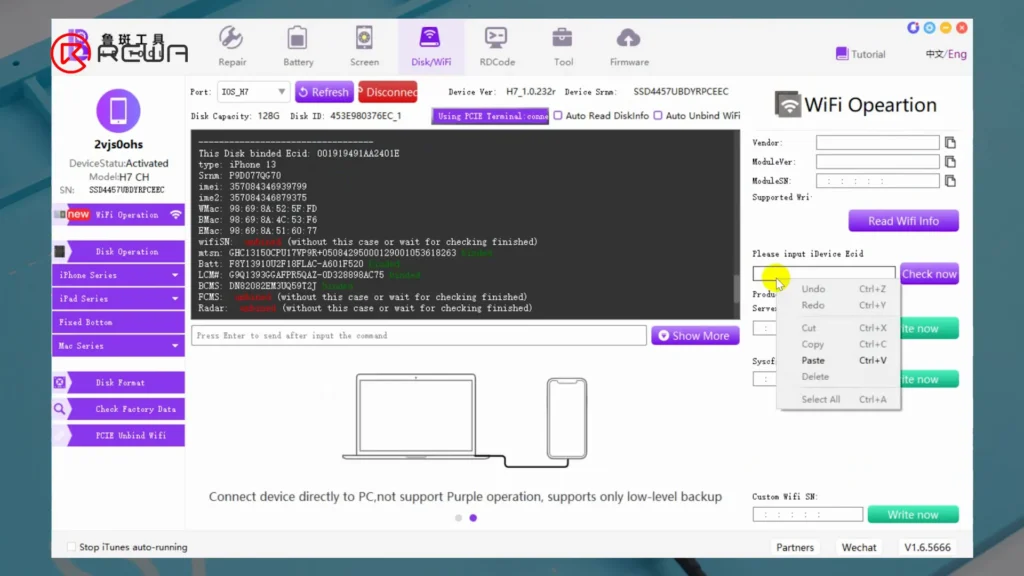The image size is (1024, 576).
Task: Switch to the Screen tab
Action: tap(364, 46)
